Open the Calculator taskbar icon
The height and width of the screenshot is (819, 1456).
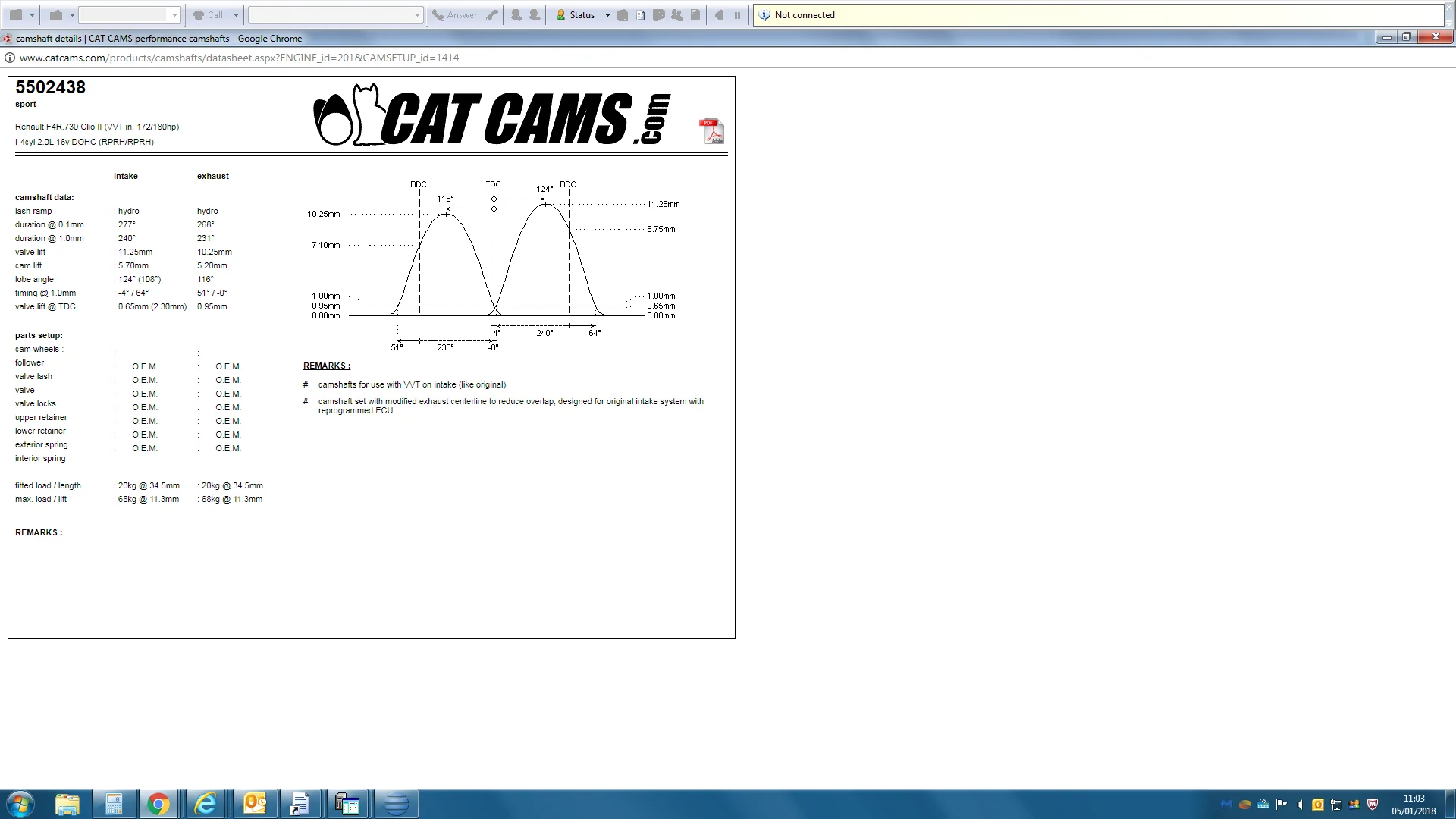click(114, 804)
